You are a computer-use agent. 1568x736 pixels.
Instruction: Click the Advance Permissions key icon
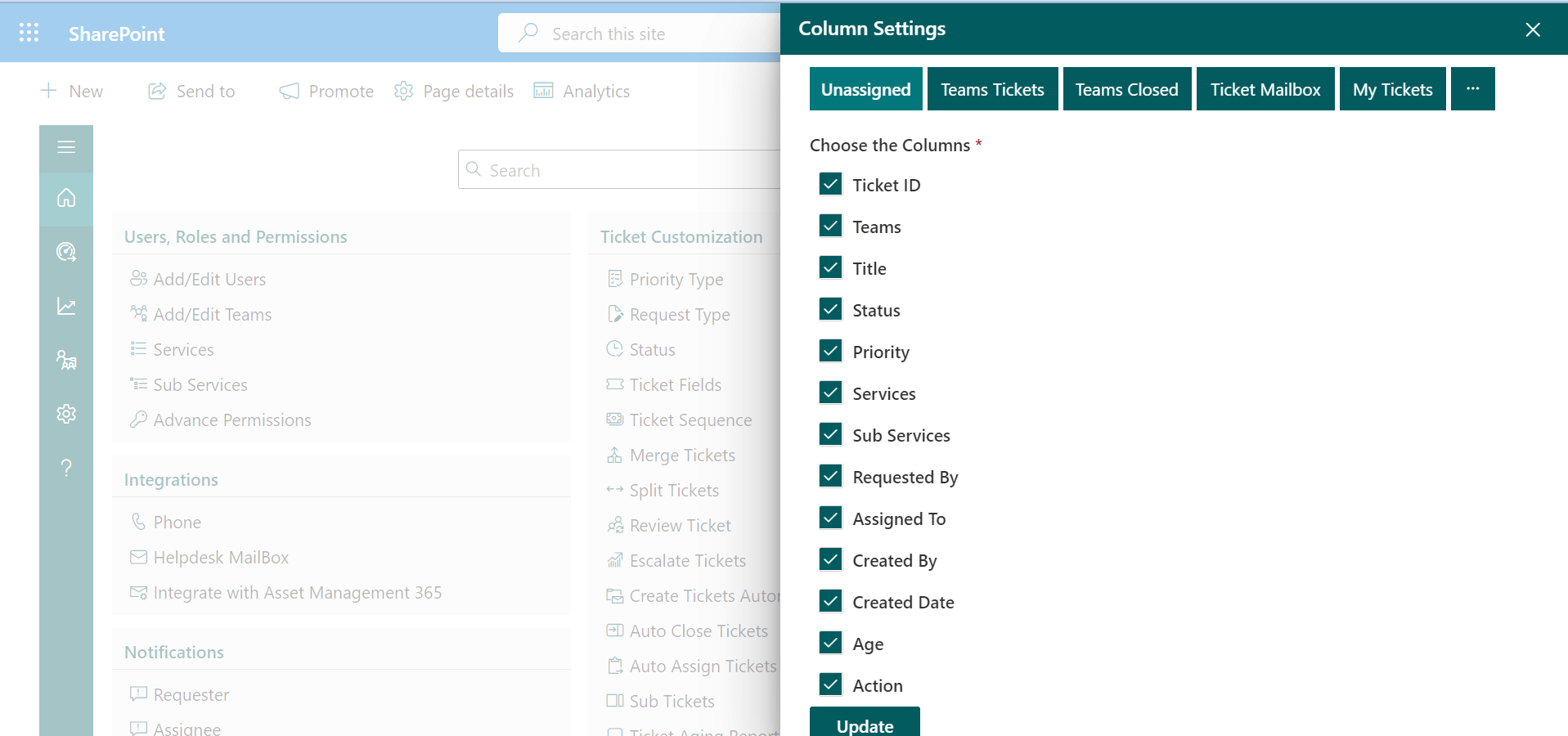[139, 420]
